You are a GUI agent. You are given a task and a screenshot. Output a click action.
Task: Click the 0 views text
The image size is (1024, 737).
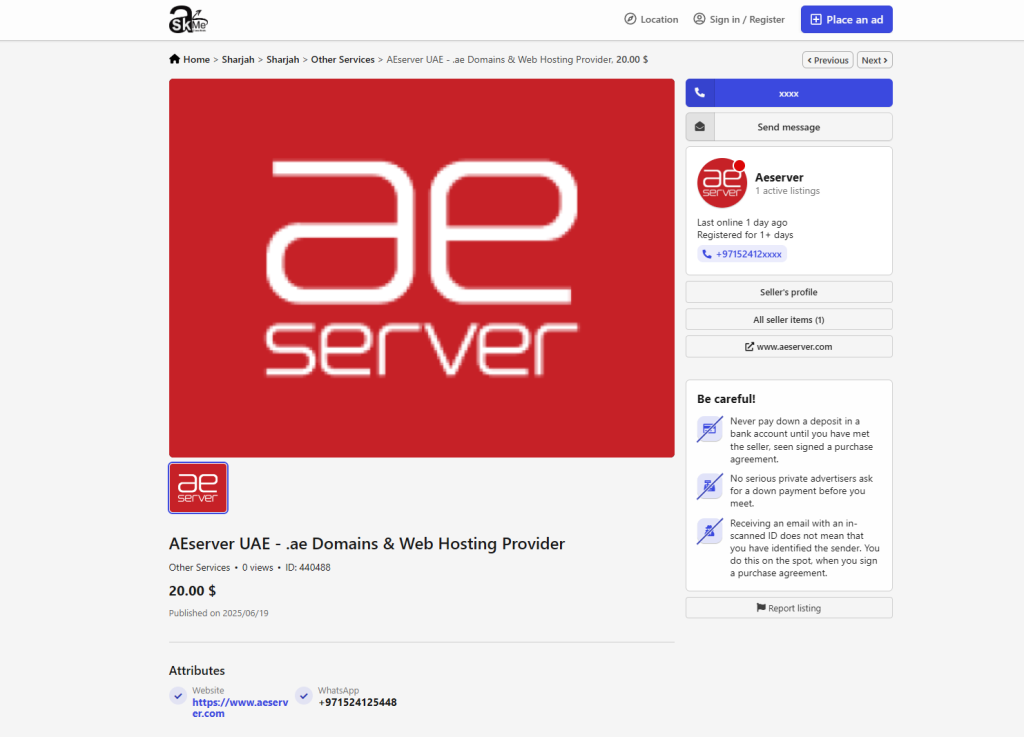tap(258, 567)
